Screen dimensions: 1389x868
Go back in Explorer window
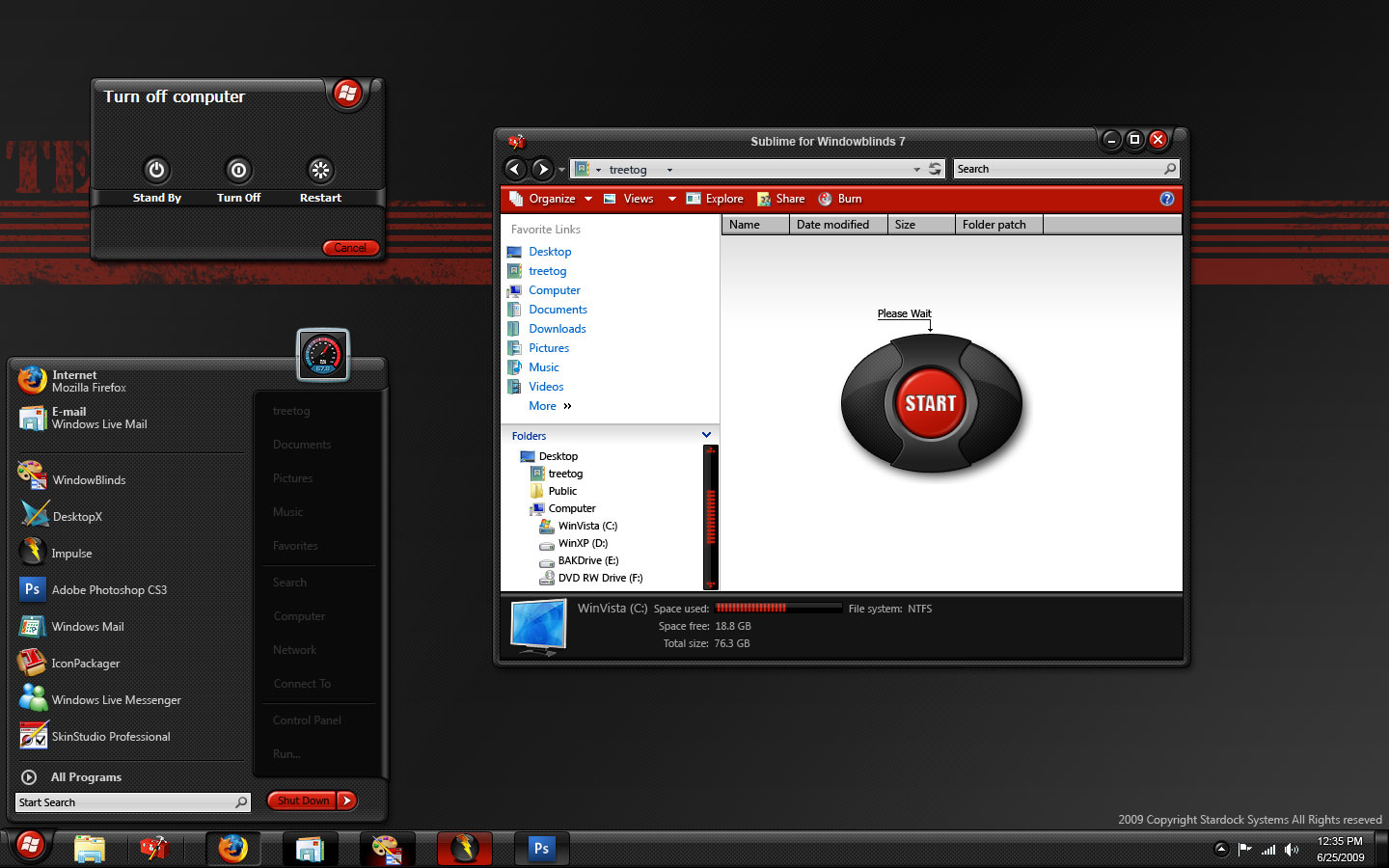point(515,169)
